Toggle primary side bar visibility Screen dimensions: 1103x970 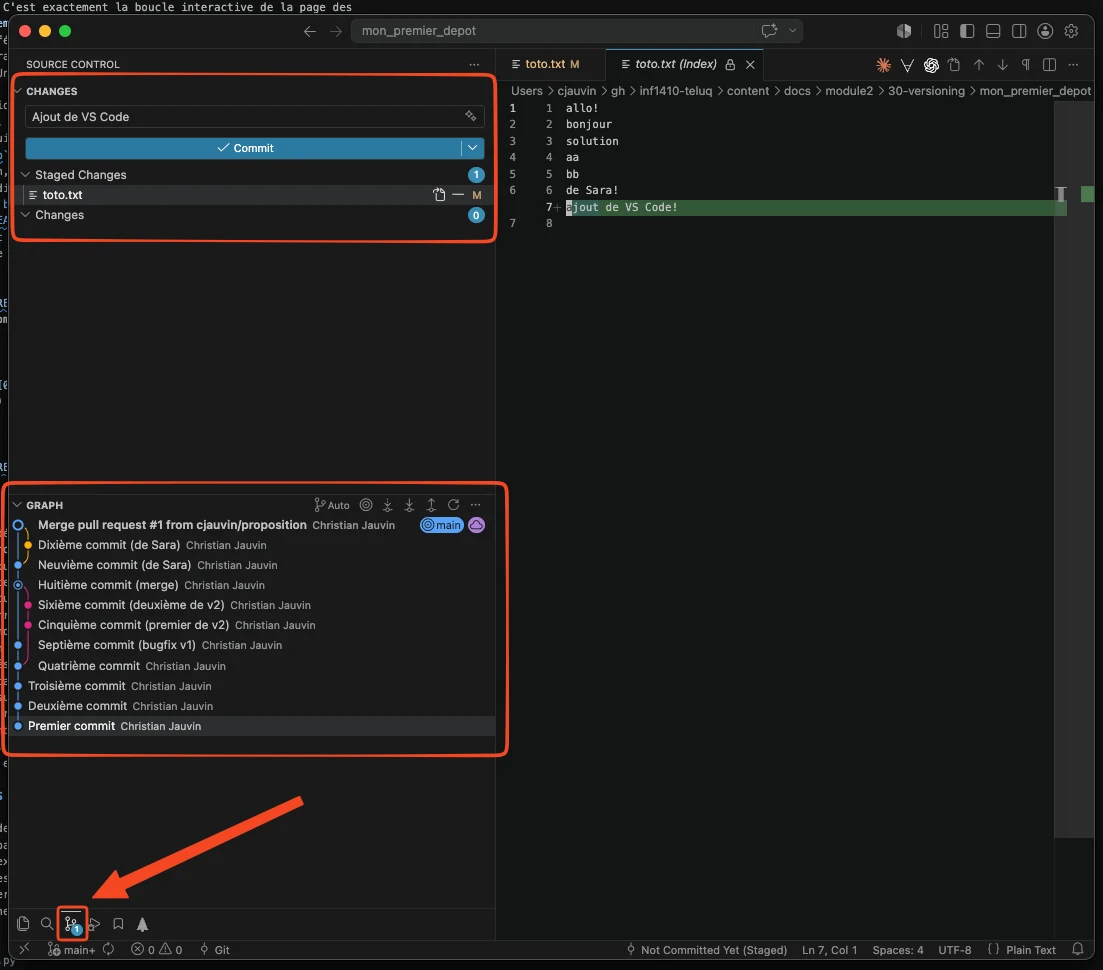(x=967, y=31)
